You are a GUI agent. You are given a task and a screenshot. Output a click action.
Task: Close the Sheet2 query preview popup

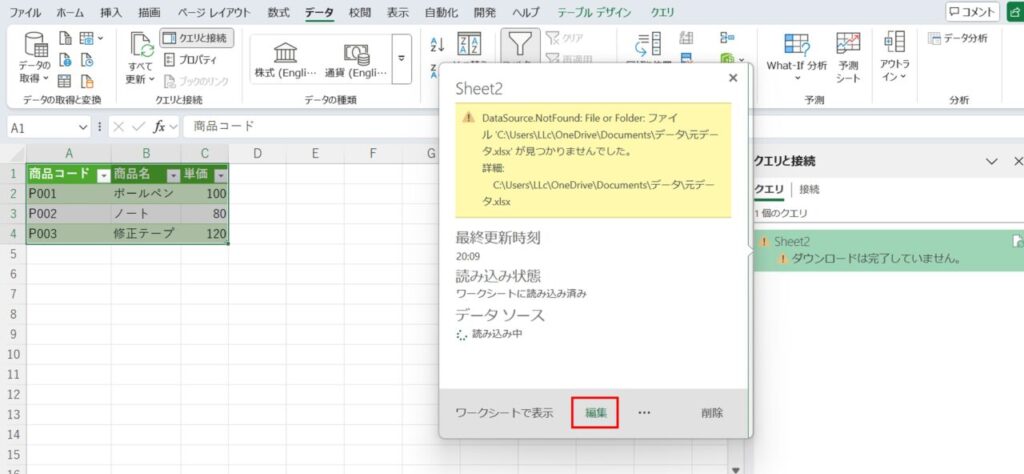pos(733,77)
